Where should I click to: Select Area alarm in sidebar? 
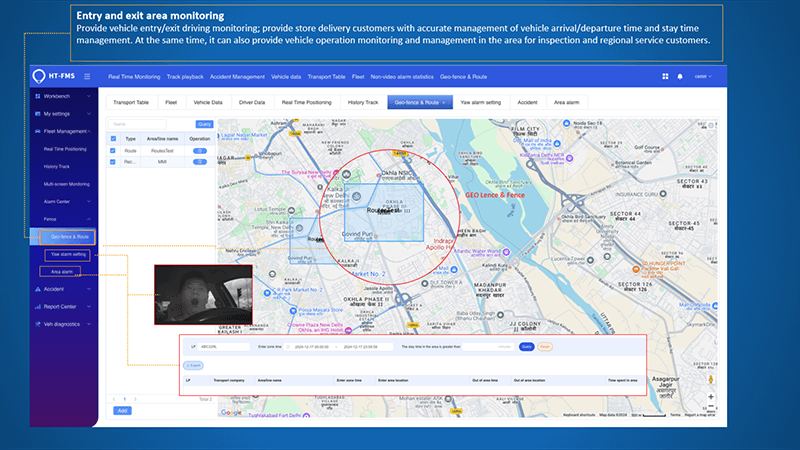(60, 272)
